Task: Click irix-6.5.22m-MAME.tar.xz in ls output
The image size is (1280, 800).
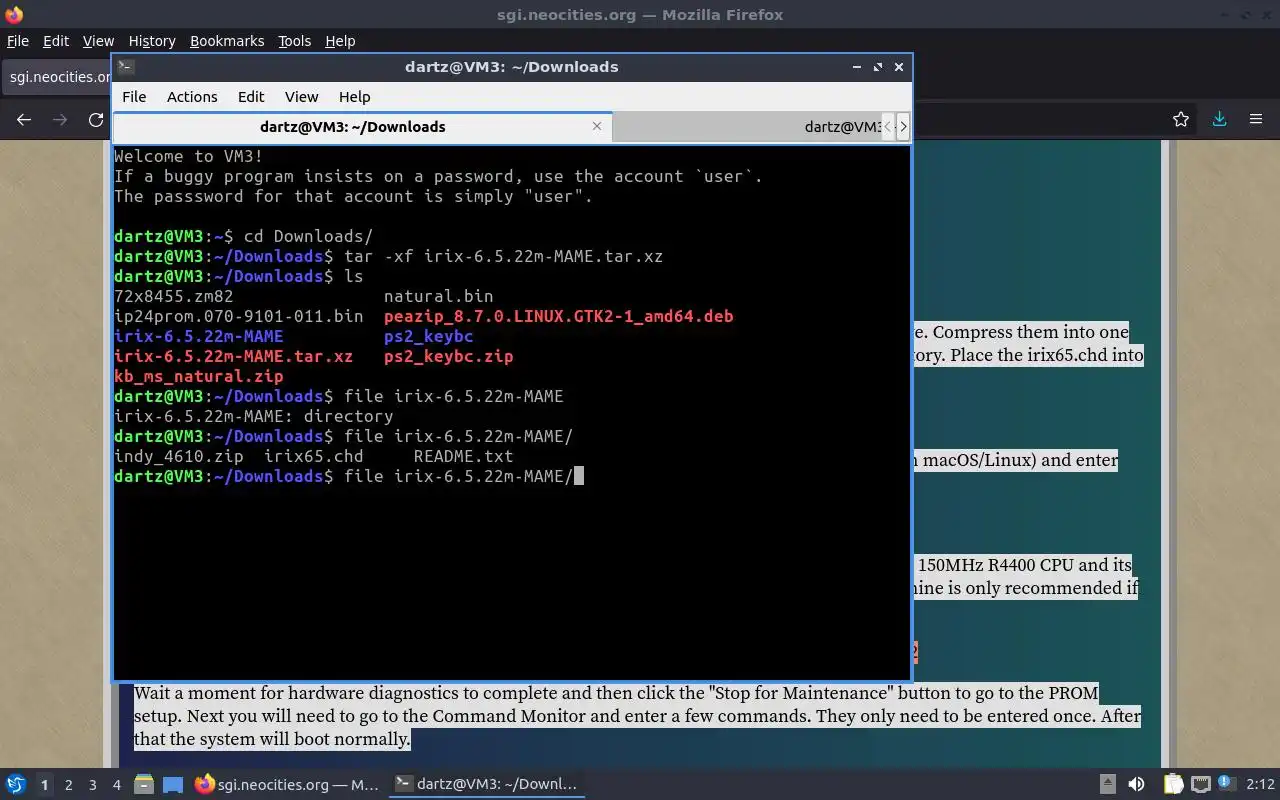Action: tap(233, 356)
